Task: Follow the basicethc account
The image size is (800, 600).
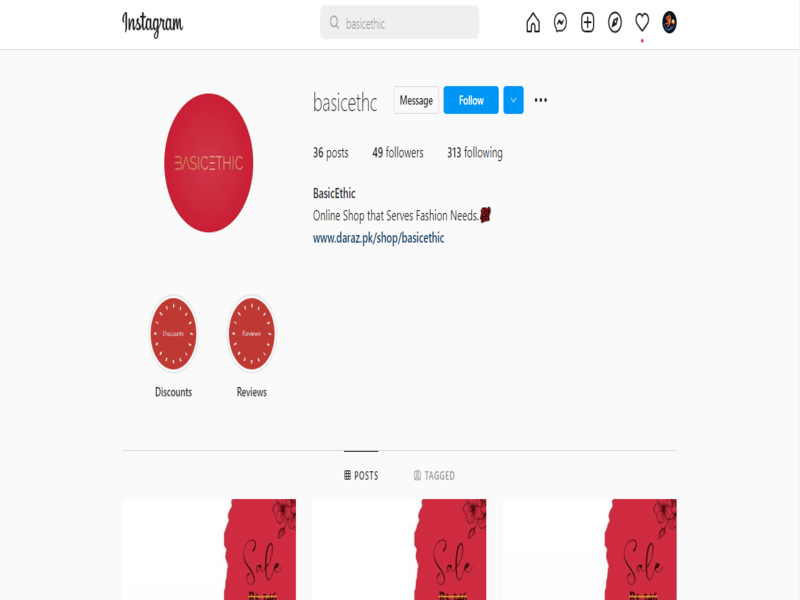Action: [471, 100]
